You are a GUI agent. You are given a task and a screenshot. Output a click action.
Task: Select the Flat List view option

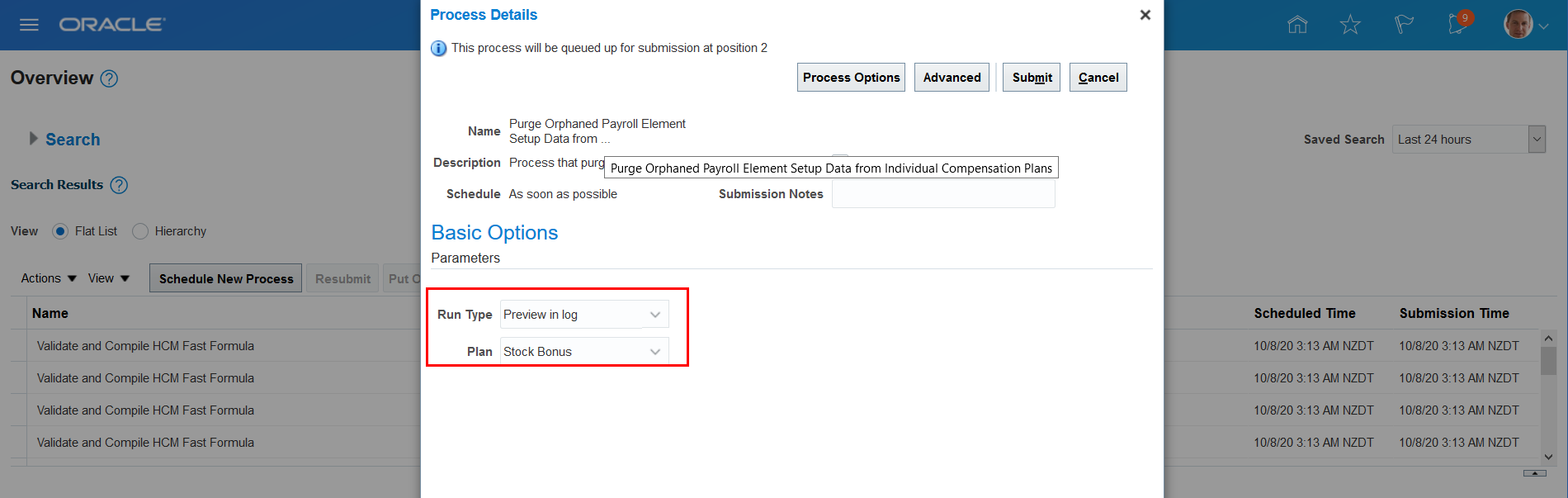point(60,231)
